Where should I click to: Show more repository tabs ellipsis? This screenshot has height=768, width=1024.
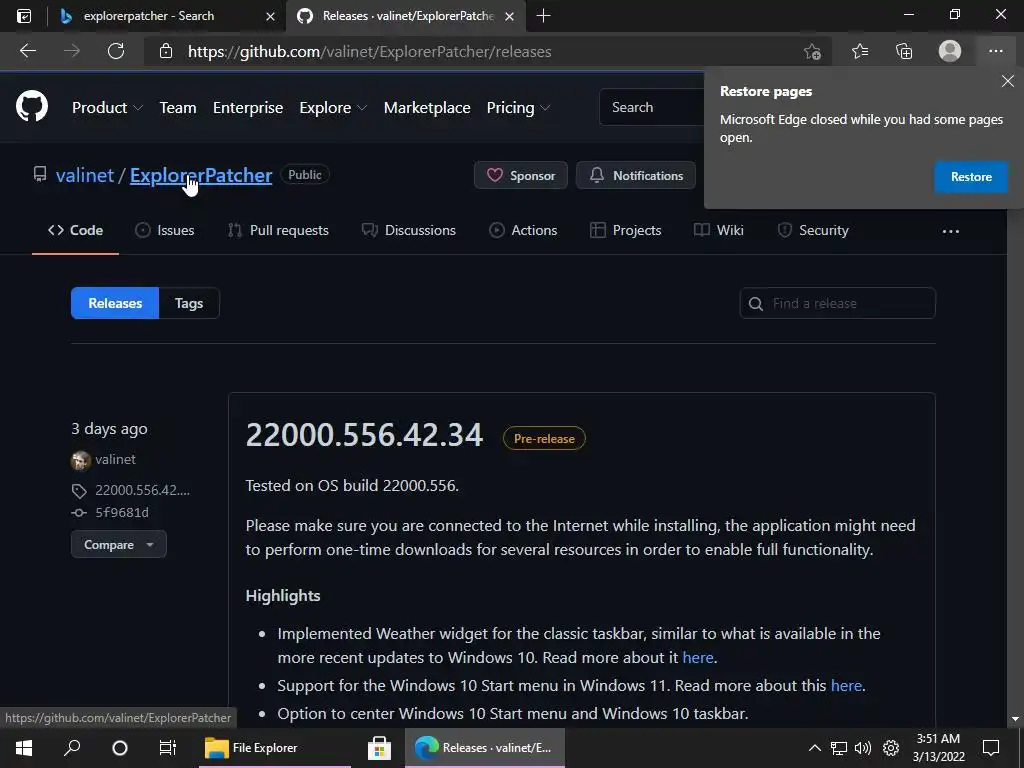coord(951,231)
